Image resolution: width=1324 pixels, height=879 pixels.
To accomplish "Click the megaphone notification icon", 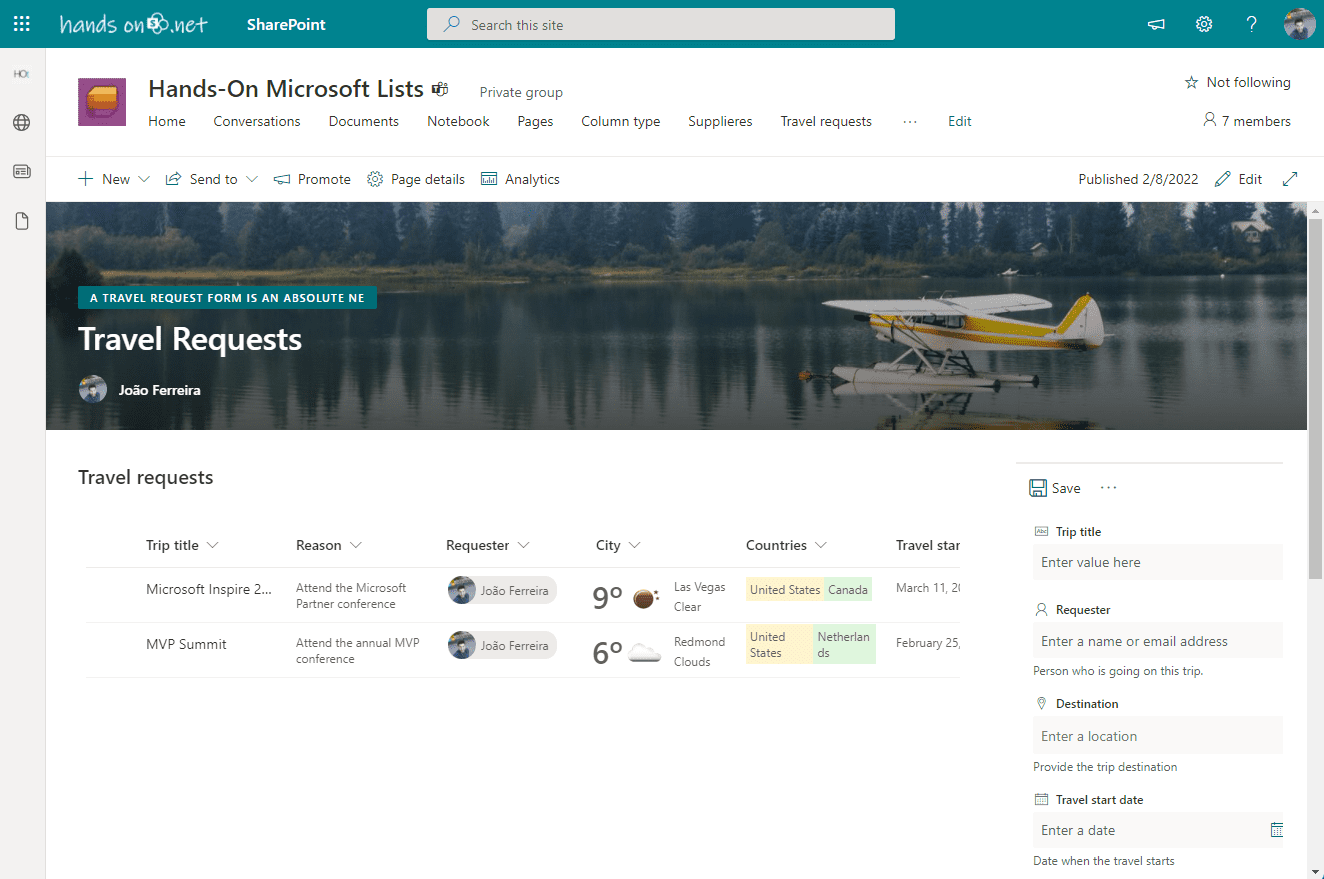I will (x=1156, y=24).
